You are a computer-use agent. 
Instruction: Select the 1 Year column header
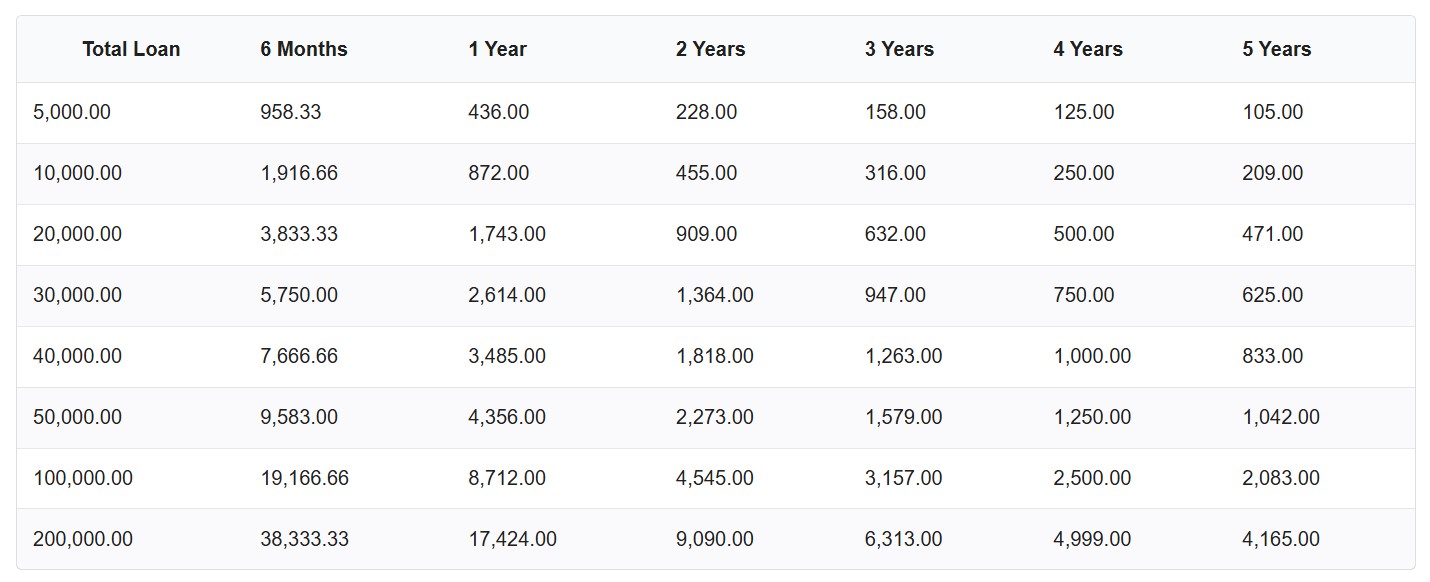(x=497, y=49)
